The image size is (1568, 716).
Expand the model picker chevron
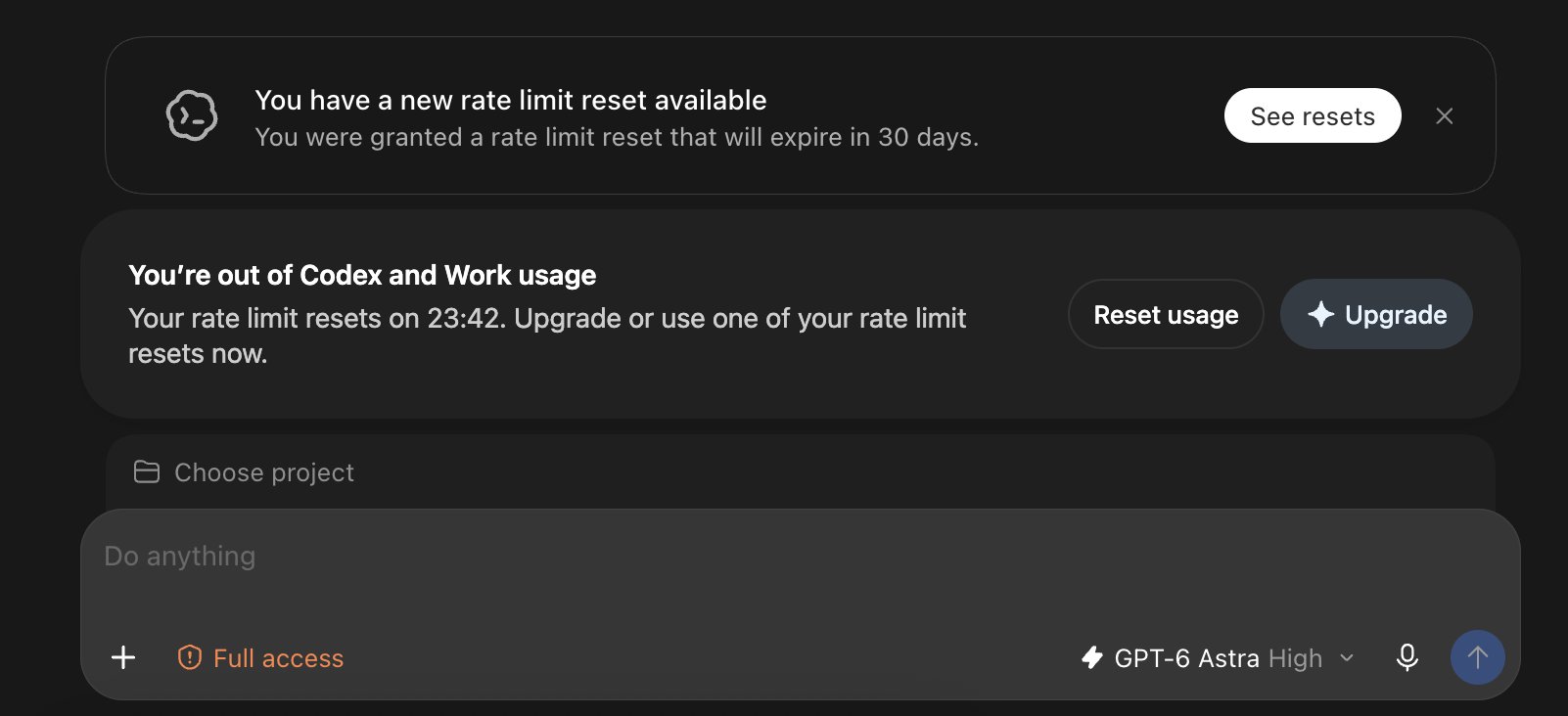(1347, 657)
